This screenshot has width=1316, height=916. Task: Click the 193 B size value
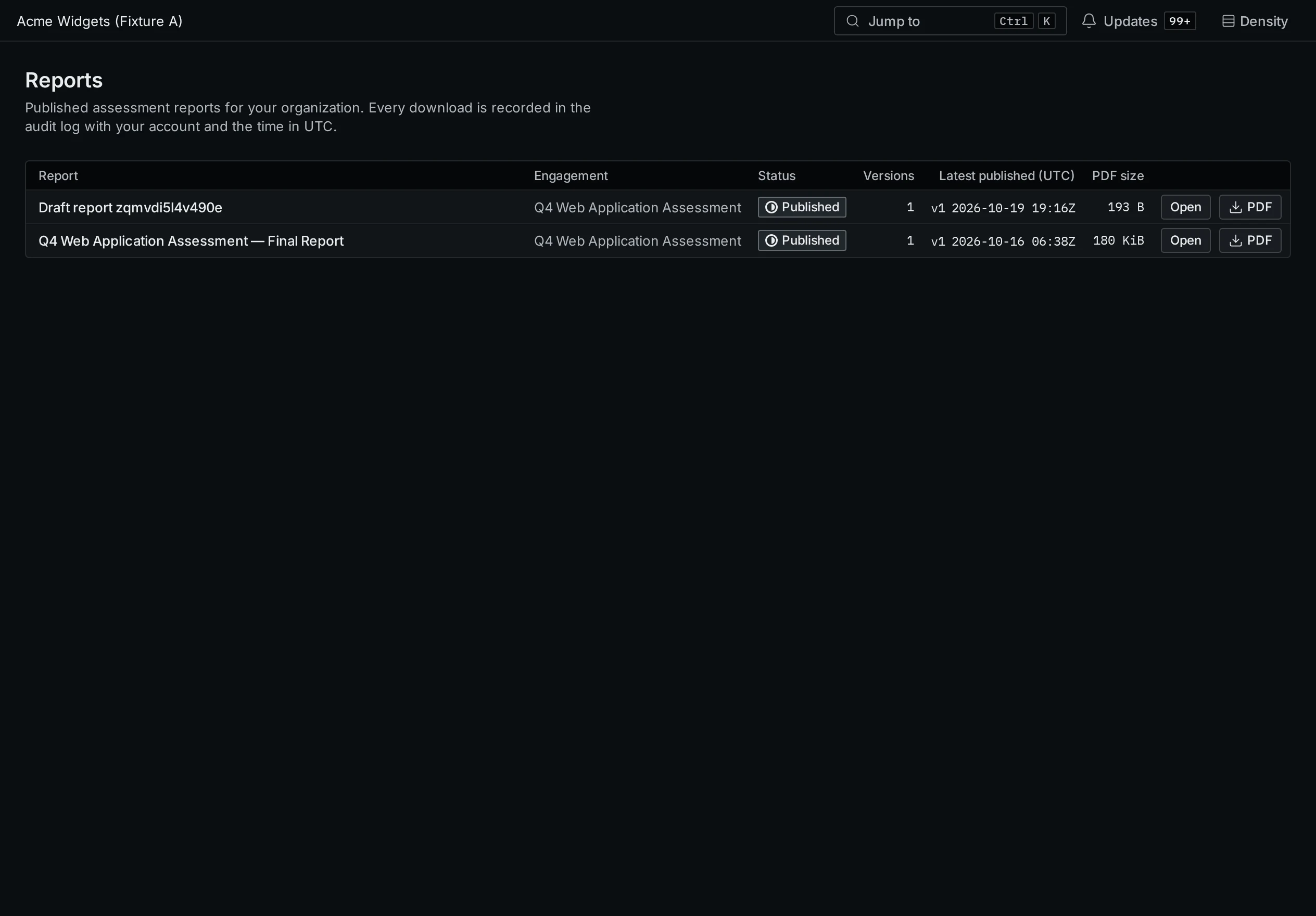(1125, 208)
